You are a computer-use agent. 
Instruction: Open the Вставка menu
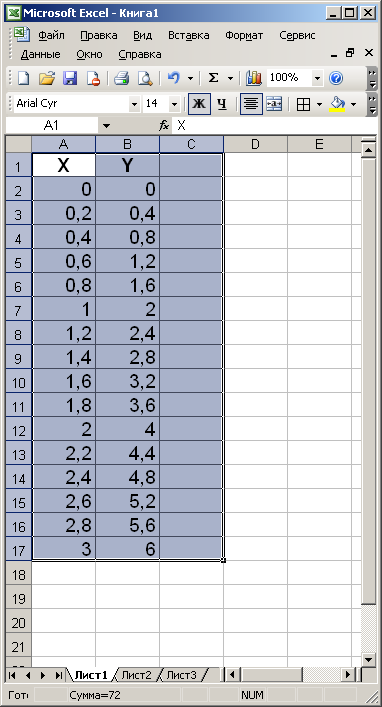coord(189,35)
